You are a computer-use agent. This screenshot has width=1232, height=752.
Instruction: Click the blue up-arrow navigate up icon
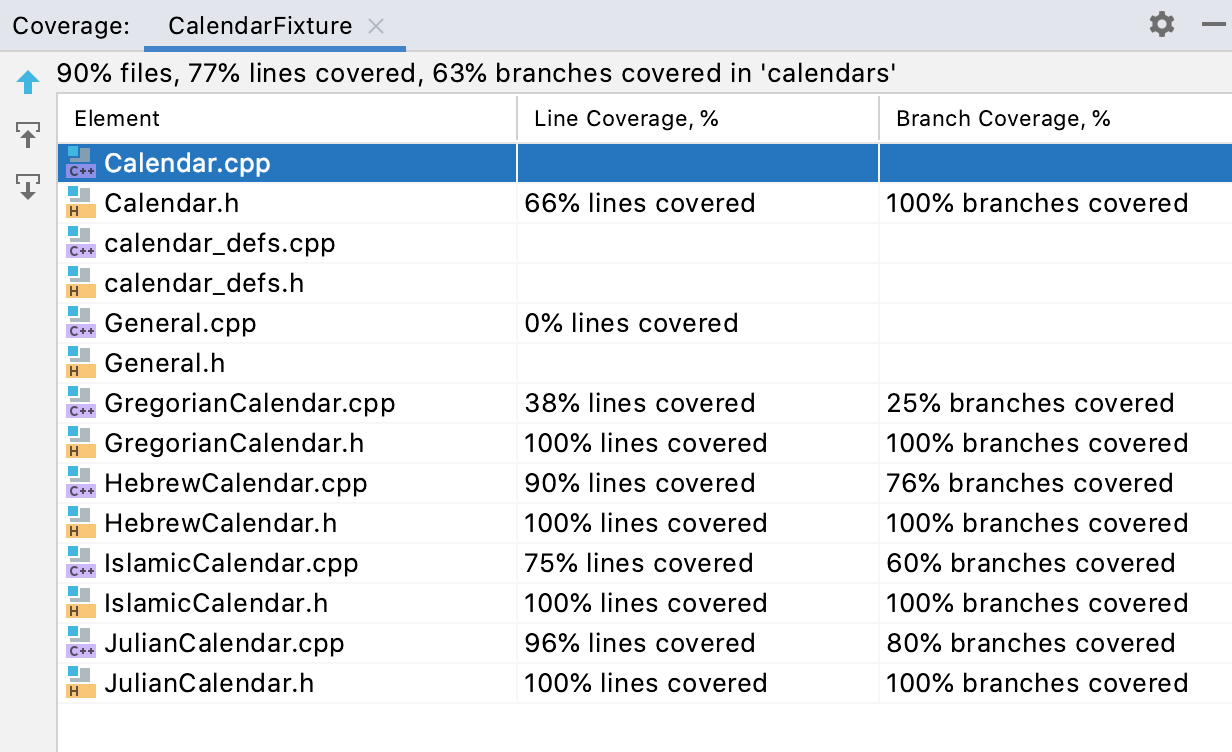pyautogui.click(x=28, y=82)
